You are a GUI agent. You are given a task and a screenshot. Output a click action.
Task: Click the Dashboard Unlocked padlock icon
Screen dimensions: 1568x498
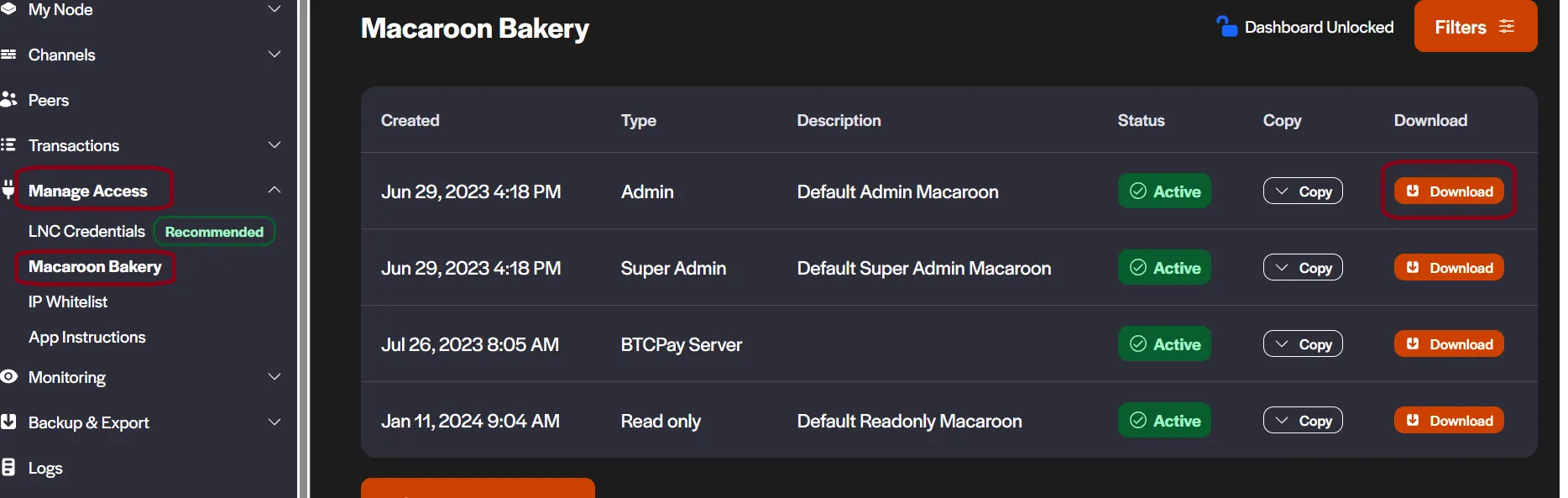(x=1226, y=27)
